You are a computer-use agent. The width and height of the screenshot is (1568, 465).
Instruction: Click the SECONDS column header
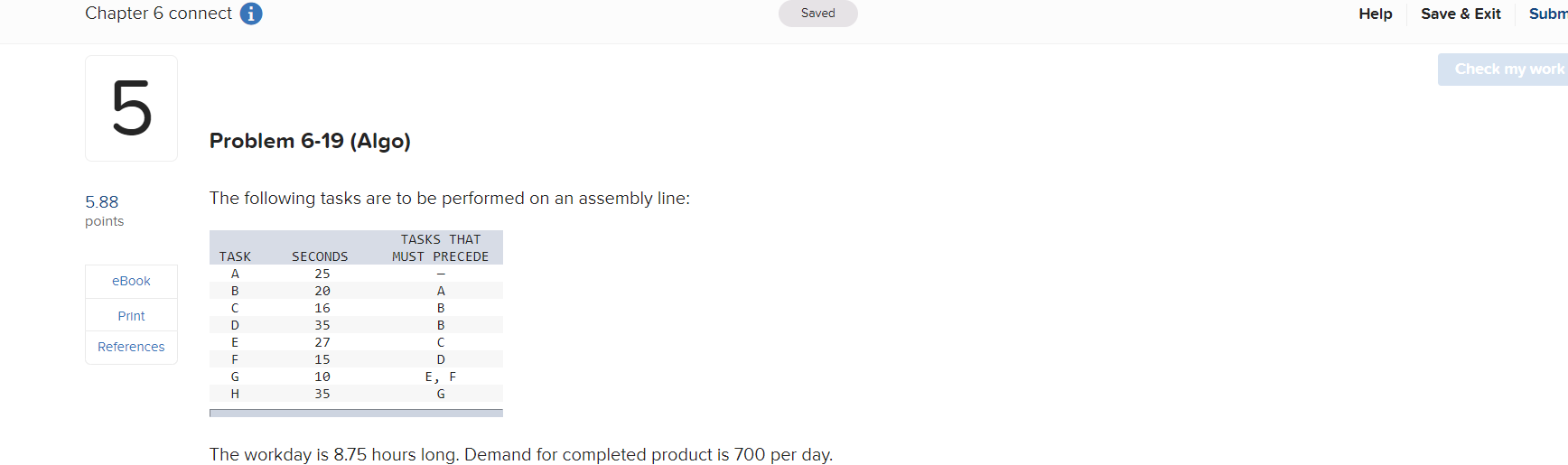click(x=320, y=256)
